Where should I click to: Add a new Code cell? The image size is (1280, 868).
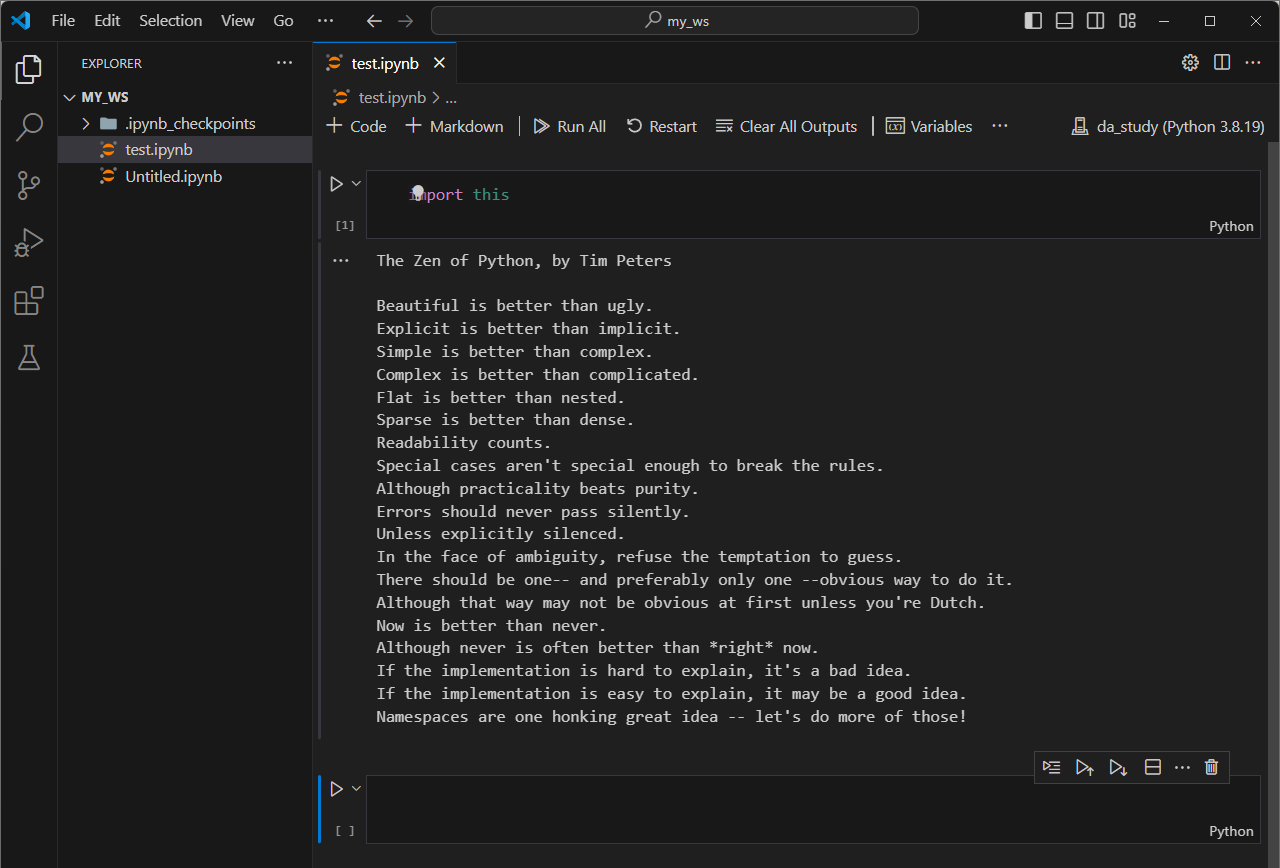tap(356, 126)
